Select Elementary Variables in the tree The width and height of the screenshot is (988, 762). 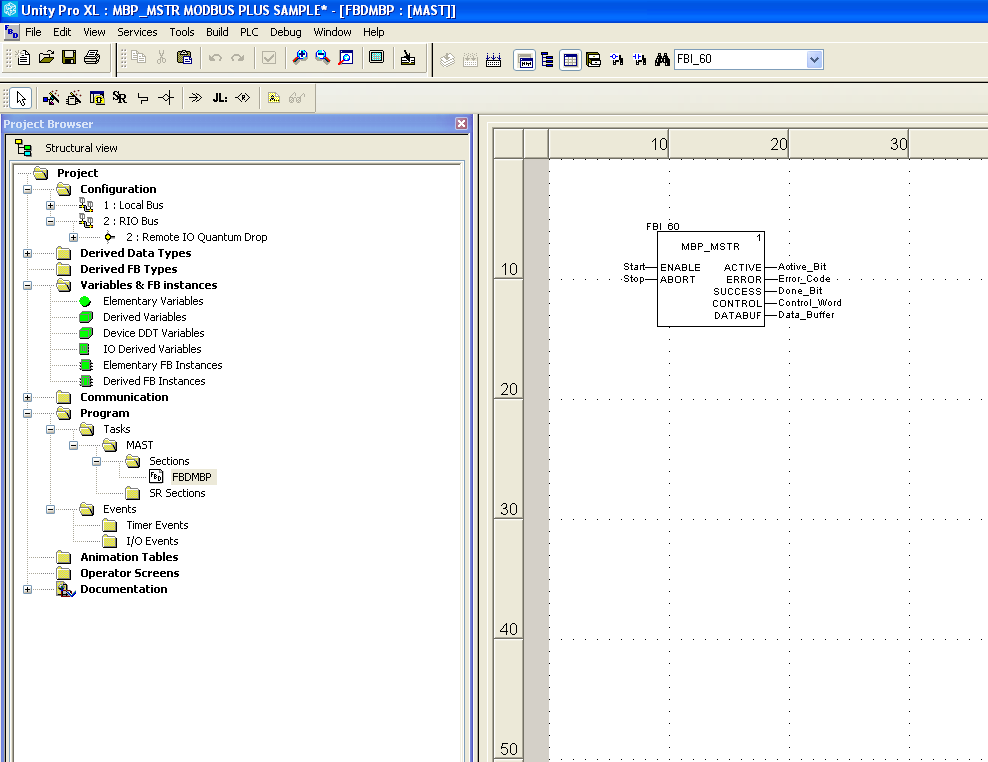click(x=153, y=301)
